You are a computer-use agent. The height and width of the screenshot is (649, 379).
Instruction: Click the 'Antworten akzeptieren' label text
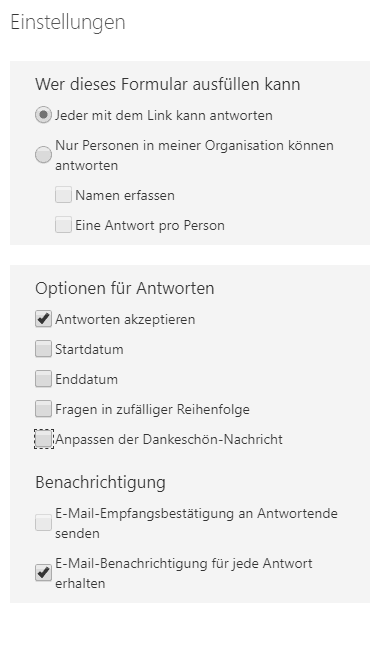(x=125, y=319)
